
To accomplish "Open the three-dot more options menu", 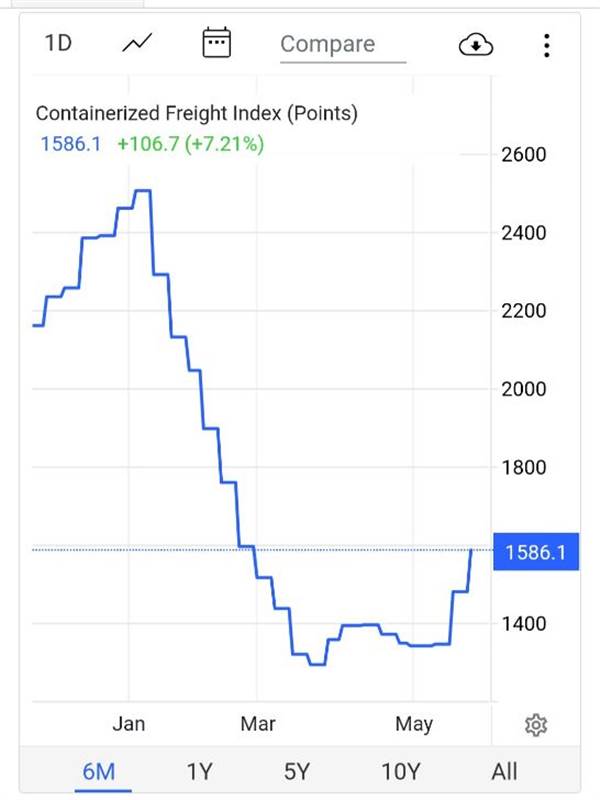I will coord(547,45).
